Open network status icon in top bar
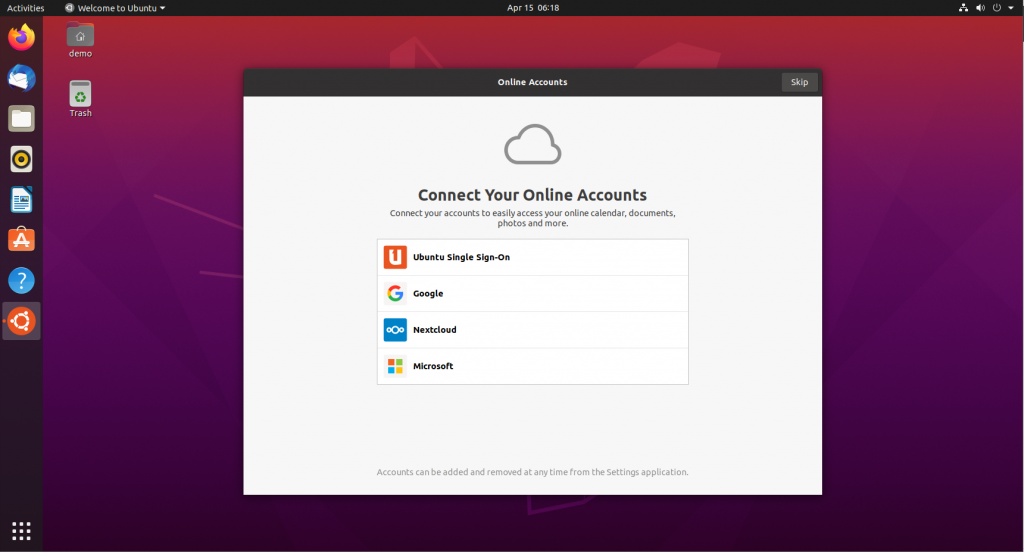1024x552 pixels. click(x=963, y=8)
